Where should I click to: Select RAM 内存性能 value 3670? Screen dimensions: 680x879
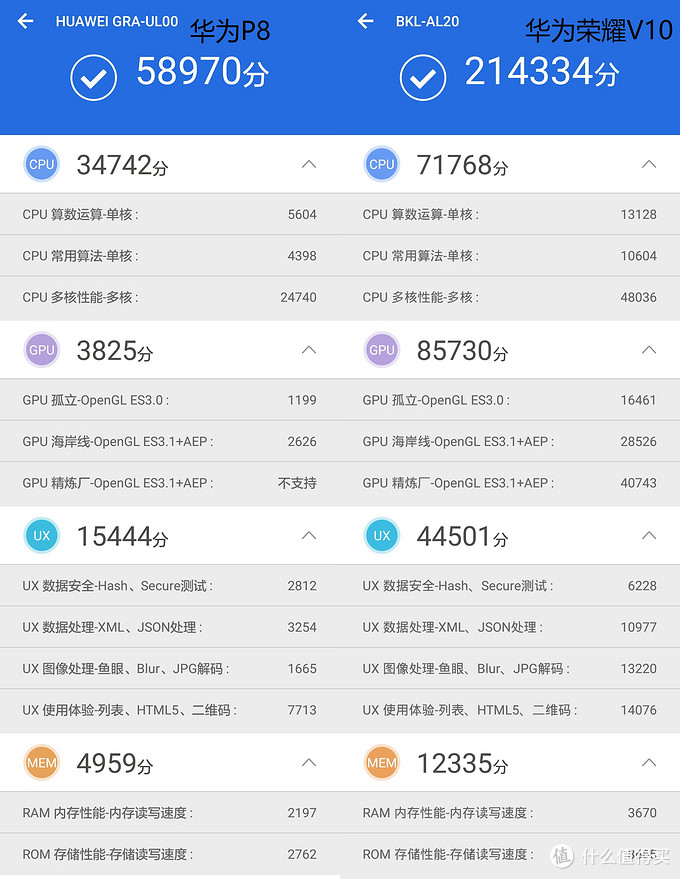[642, 812]
